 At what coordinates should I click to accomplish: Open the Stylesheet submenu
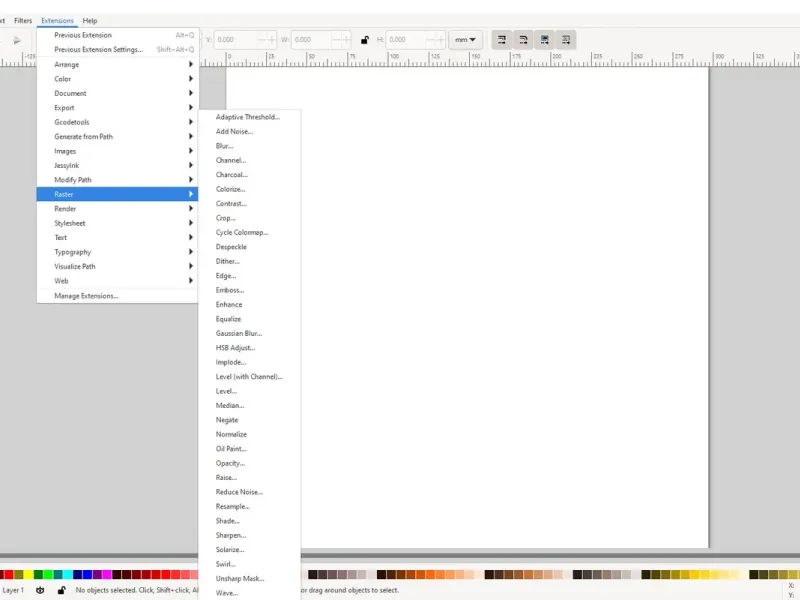[x=117, y=223]
